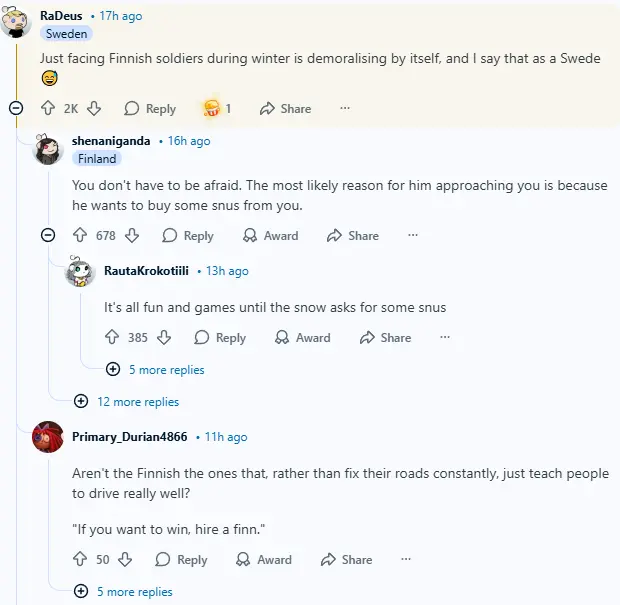
Task: Reply to shenaniganda's comment
Action: tap(188, 235)
